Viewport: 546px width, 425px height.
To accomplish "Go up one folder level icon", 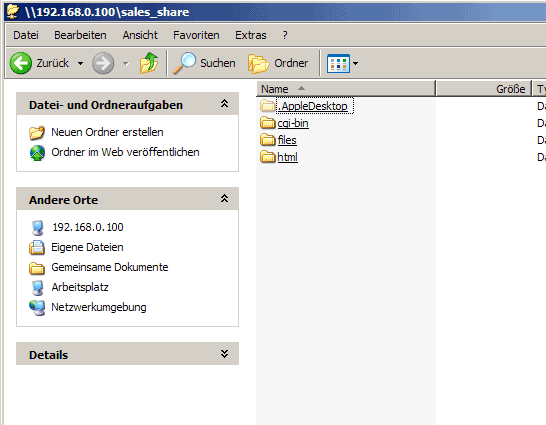I will click(x=149, y=63).
